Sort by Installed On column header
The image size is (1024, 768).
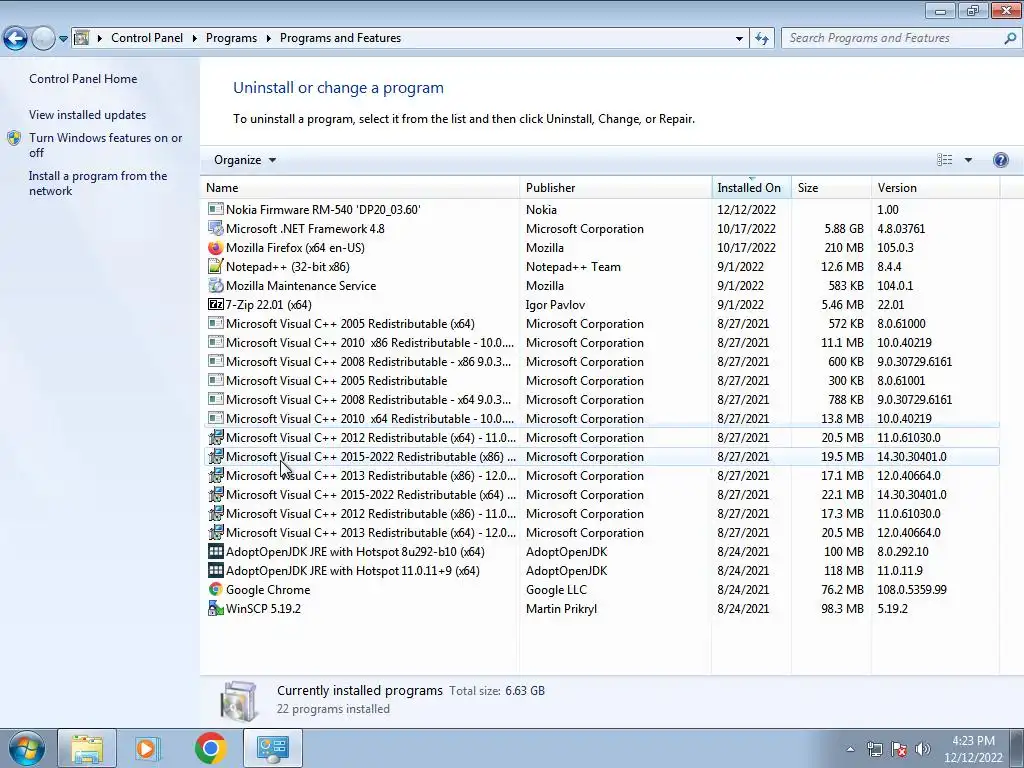click(x=751, y=187)
